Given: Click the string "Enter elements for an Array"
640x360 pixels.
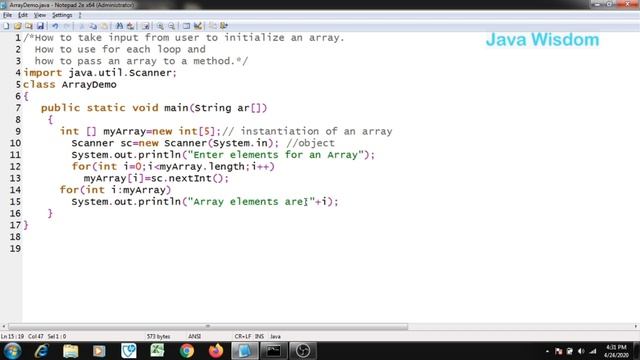Looking at the screenshot, I should [276, 155].
